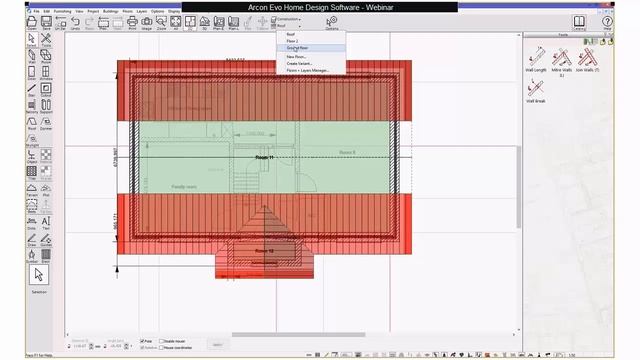
Task: Click the angle value stepper arrows
Action: pos(126,346)
